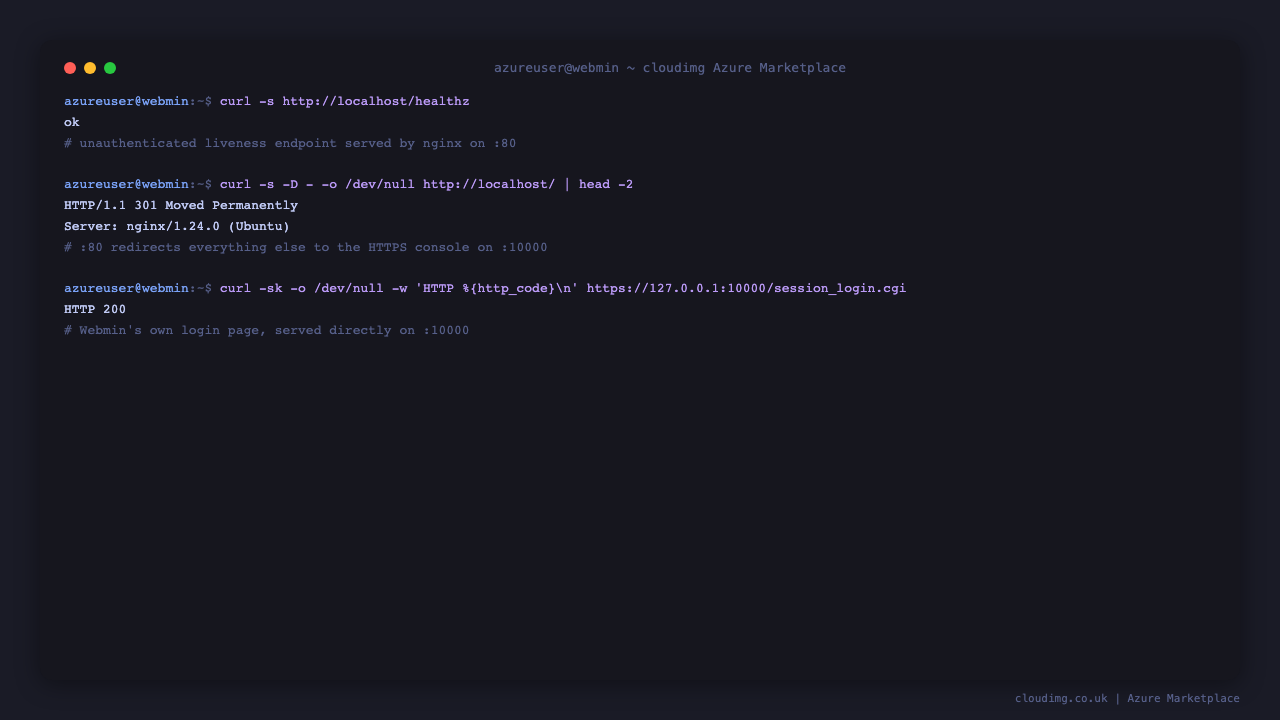Click the comment "Webmin's own login page"
Screen dimensions: 1280x720
pos(267,330)
